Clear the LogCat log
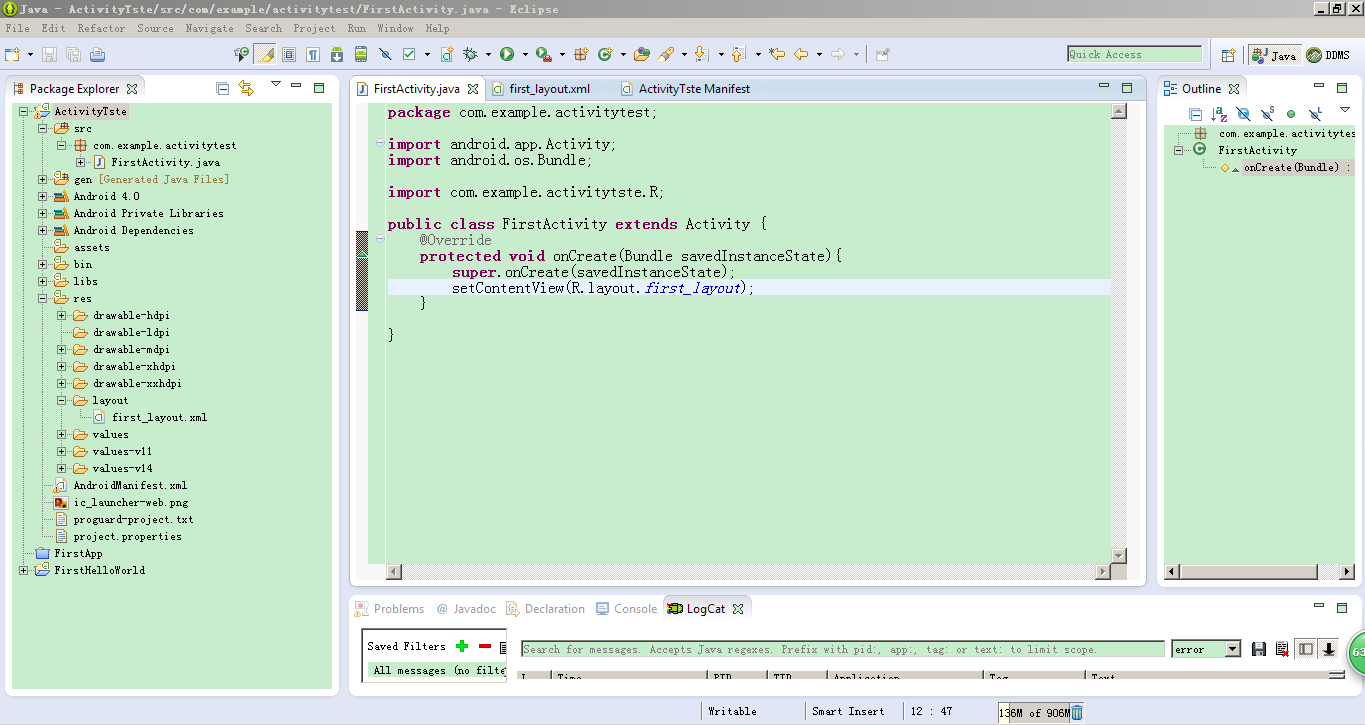The image size is (1365, 725). (1282, 649)
